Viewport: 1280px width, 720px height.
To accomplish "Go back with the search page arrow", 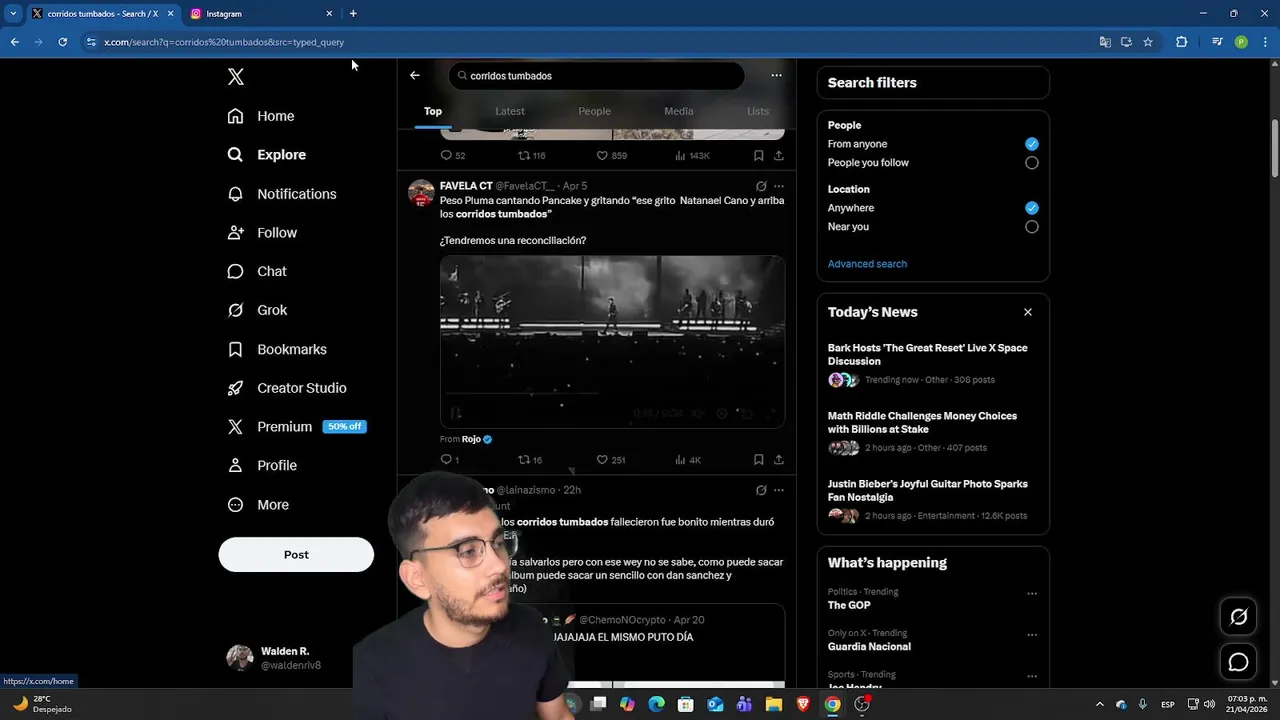I will [x=415, y=75].
